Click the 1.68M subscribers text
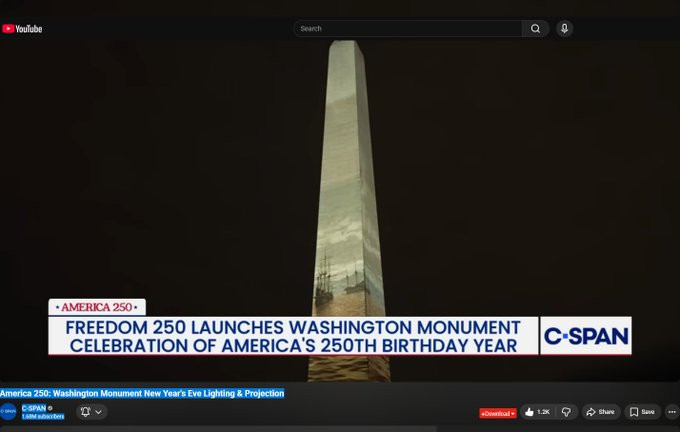The height and width of the screenshot is (432, 680). coord(43,416)
